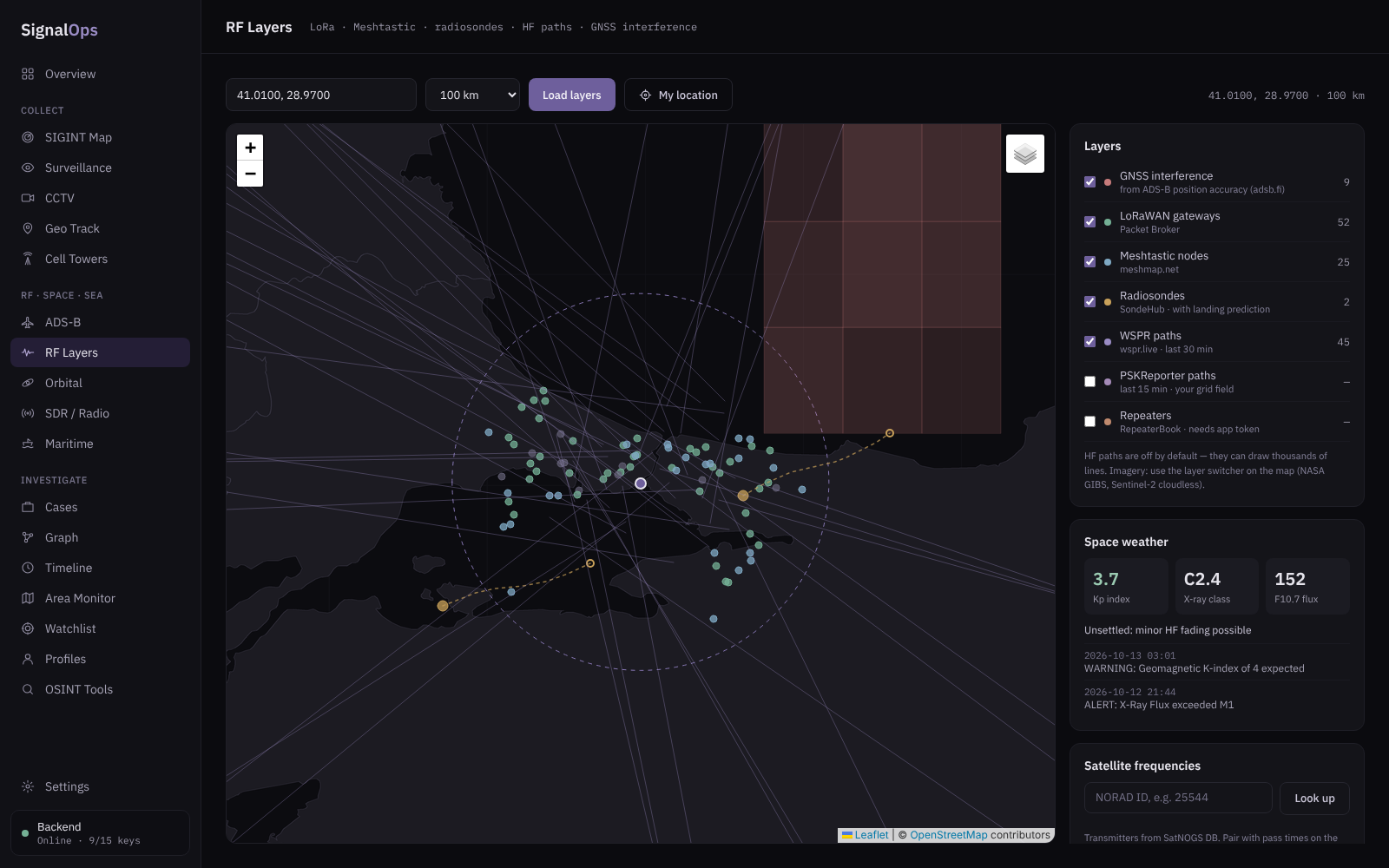Click the Geo Track pin icon
This screenshot has height=868, width=1389.
(28, 228)
